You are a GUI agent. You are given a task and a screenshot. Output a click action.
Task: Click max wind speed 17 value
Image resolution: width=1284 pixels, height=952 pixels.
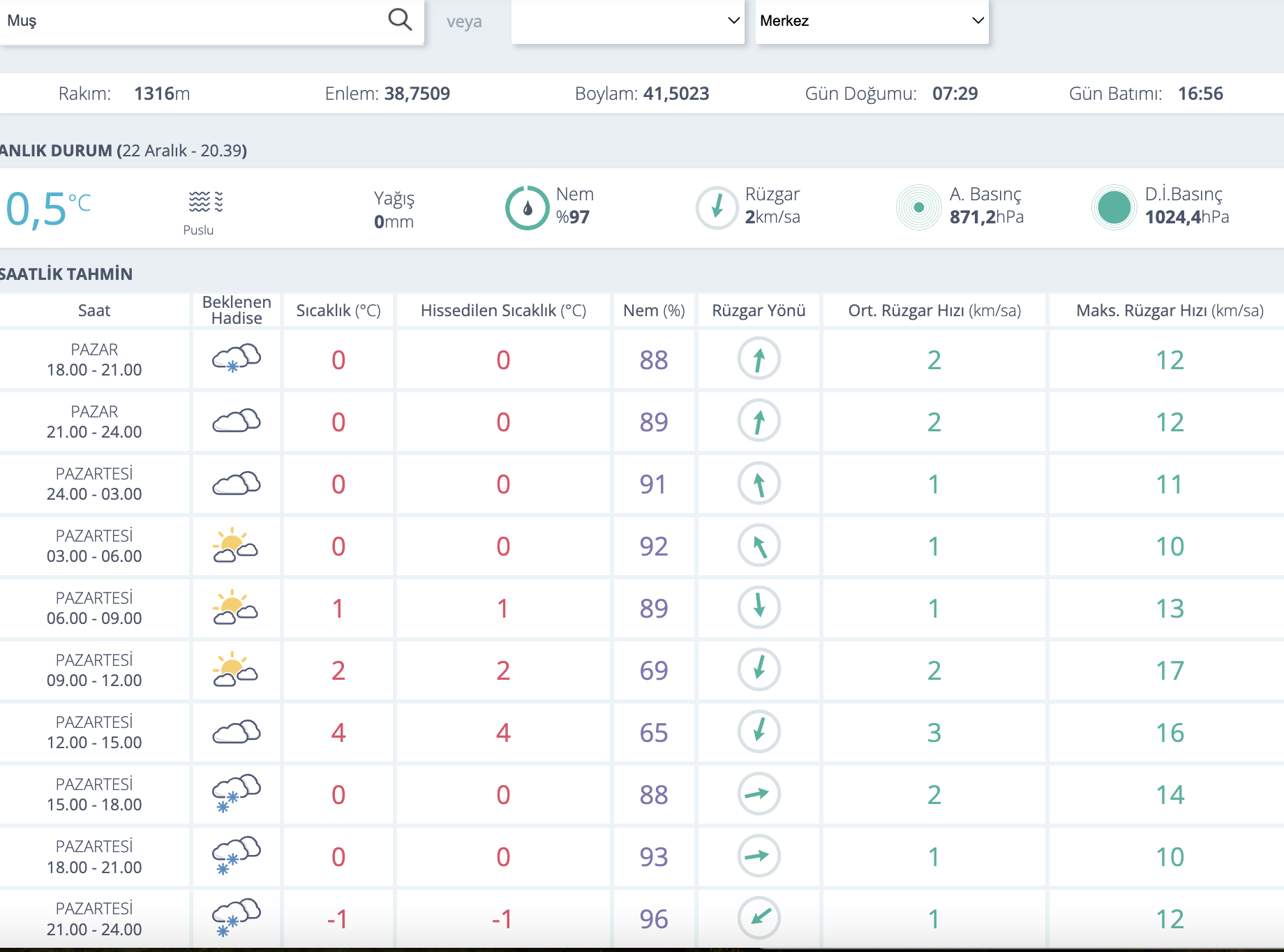pyautogui.click(x=1170, y=670)
